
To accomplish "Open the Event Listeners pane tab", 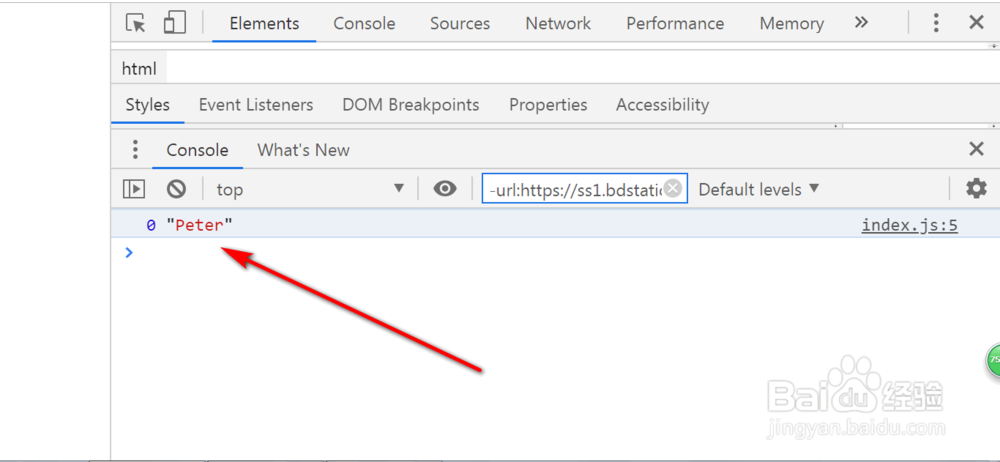I will click(x=256, y=105).
